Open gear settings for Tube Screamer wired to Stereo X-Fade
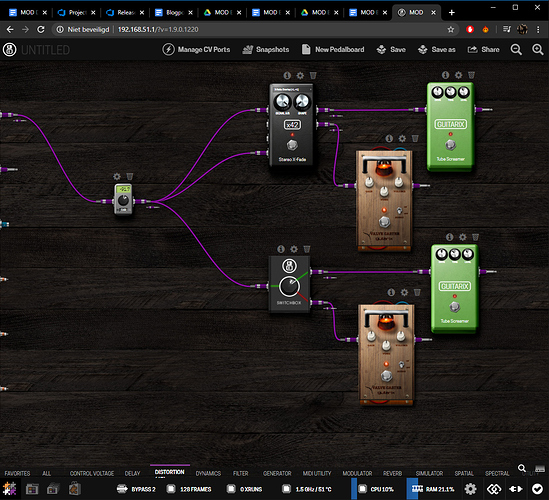 [458, 75]
